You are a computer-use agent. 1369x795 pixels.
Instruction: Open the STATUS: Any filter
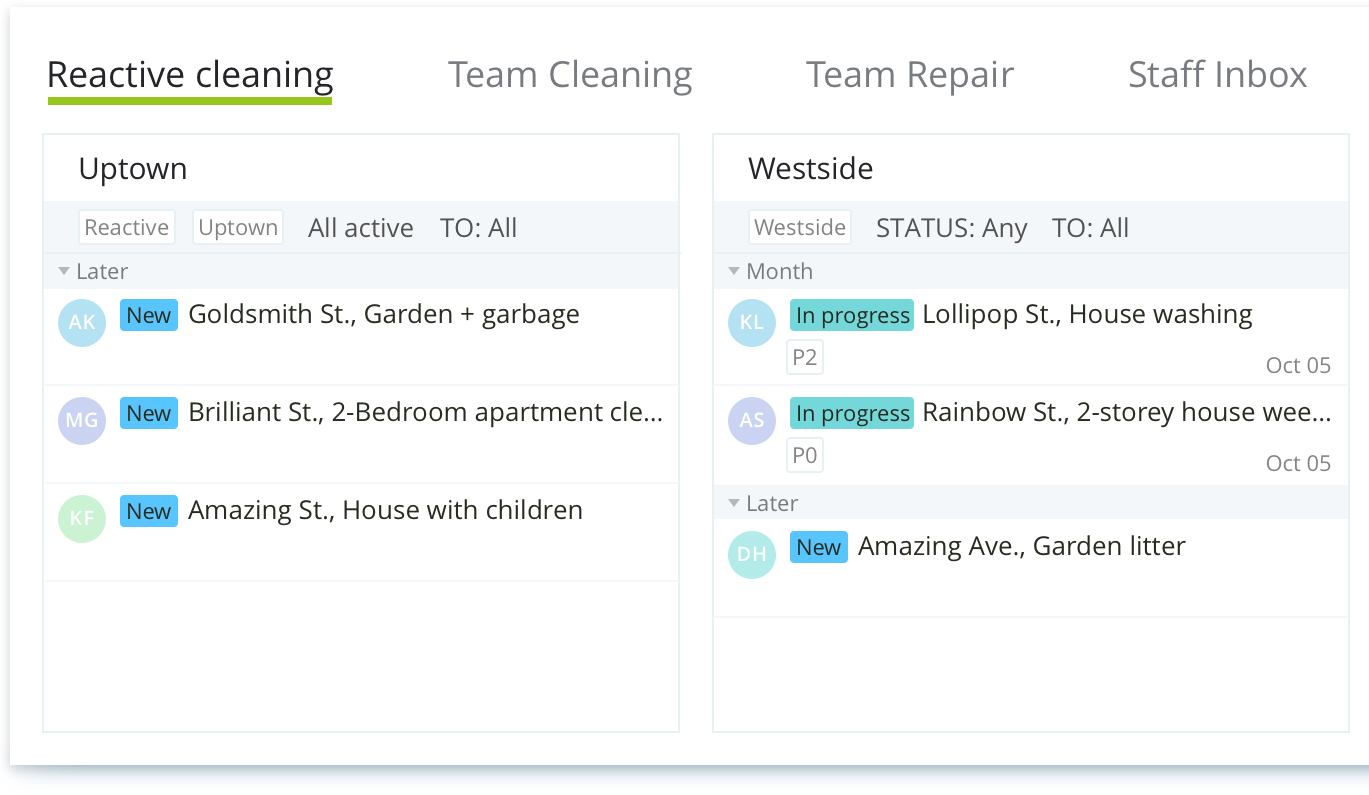(x=951, y=228)
